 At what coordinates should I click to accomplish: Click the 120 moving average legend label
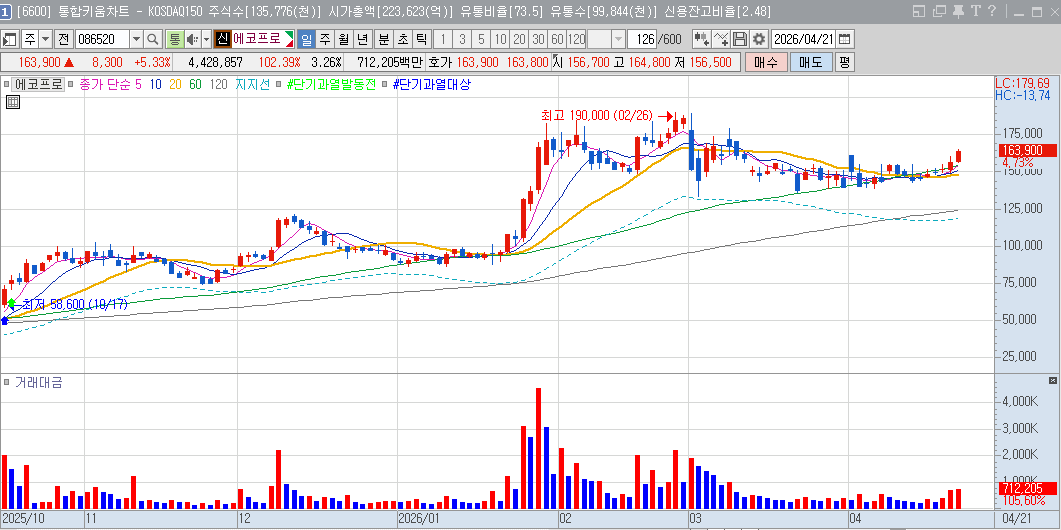click(x=218, y=85)
